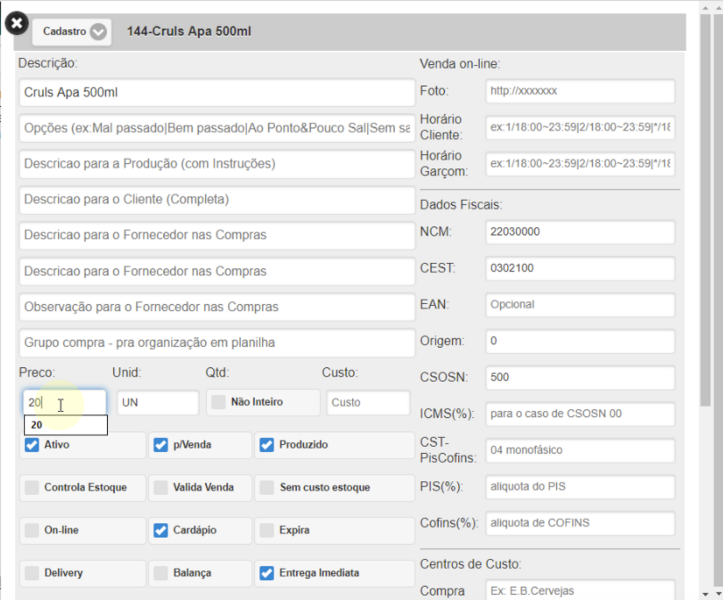Viewport: 723px width, 600px height.
Task: Open the Cadastro dropdown
Action: pos(71,32)
